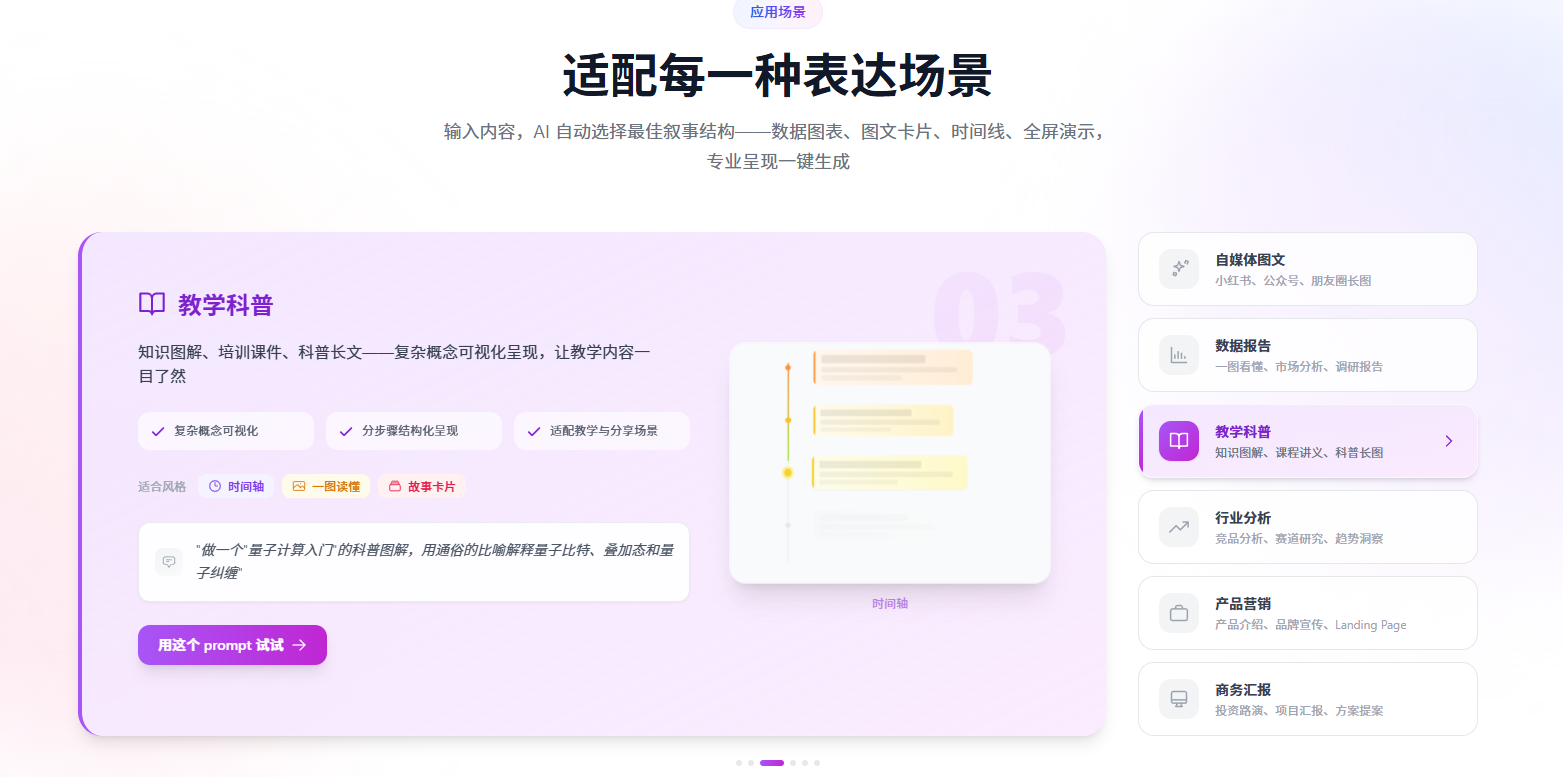The width and height of the screenshot is (1563, 777).
Task: Click the 用这个 prompt 试试 button
Action: point(232,645)
